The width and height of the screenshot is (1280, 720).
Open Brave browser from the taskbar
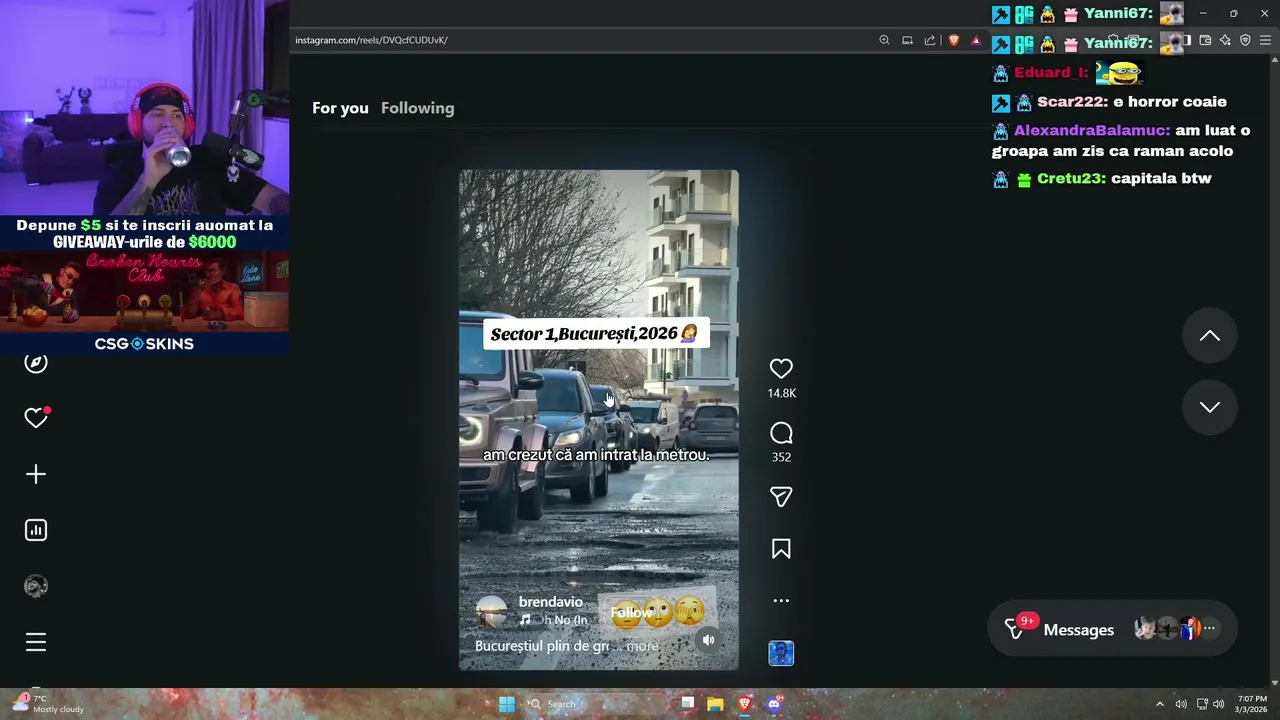point(744,704)
